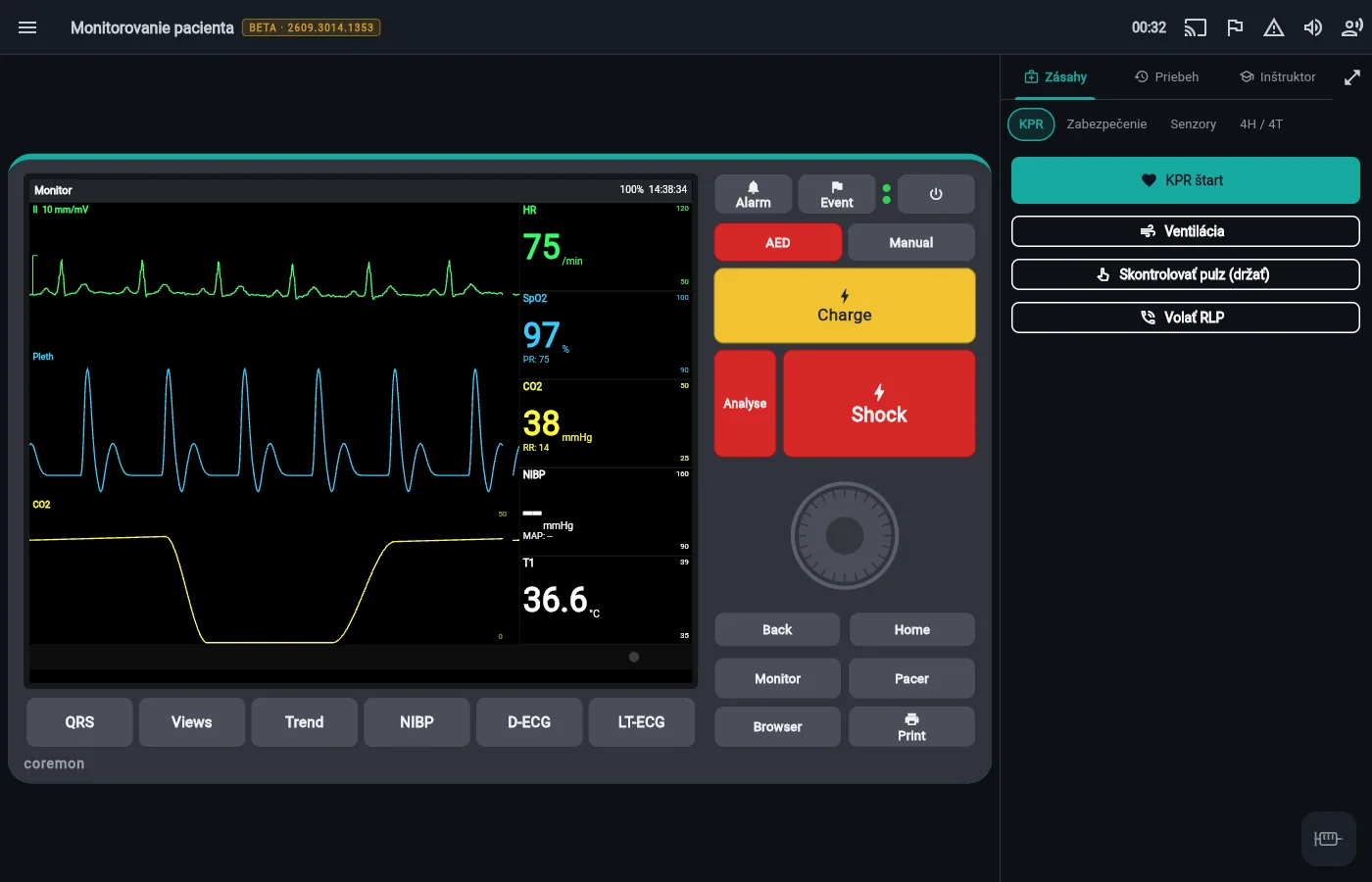The height and width of the screenshot is (882, 1372).
Task: Select the KPR sub-tab
Action: [x=1031, y=124]
